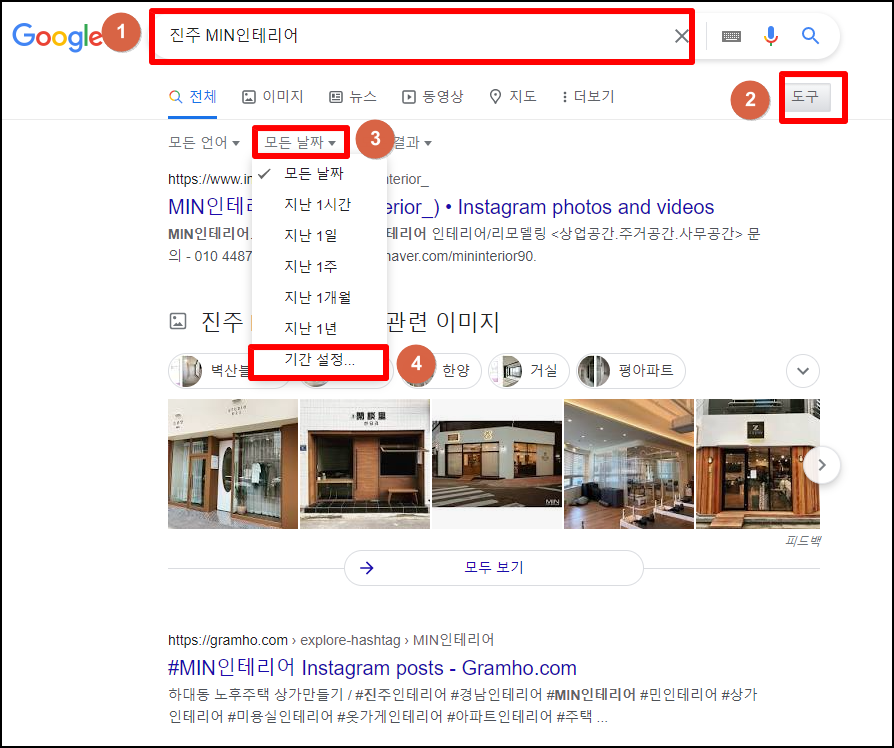The image size is (894, 748).
Task: Open the on-screen keyboard icon
Action: click(x=731, y=36)
